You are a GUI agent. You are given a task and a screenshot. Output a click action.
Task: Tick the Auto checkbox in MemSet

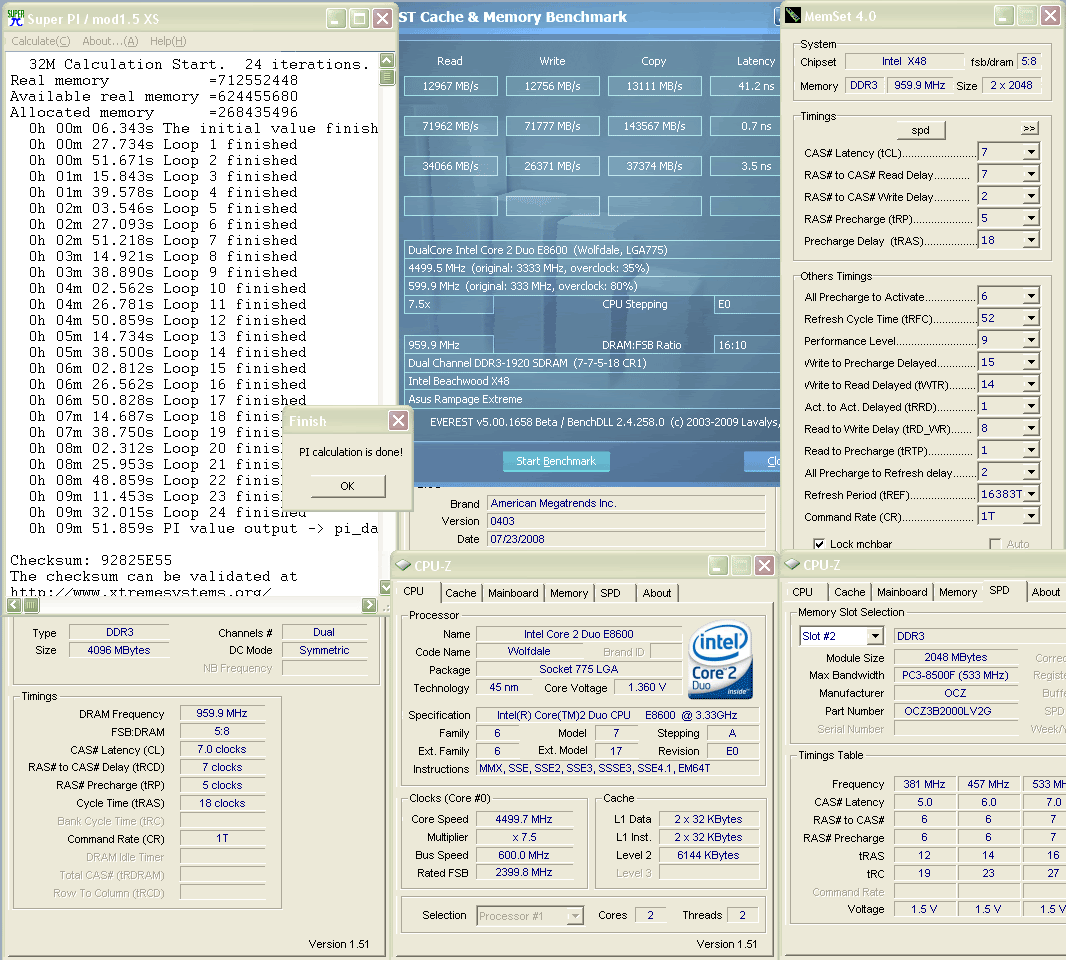995,544
